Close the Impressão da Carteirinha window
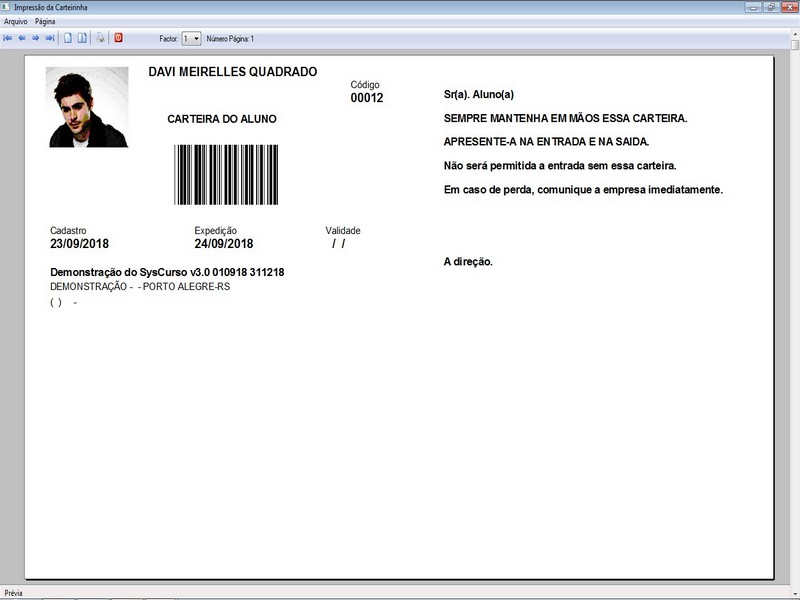This screenshot has height=600, width=800. [789, 7]
